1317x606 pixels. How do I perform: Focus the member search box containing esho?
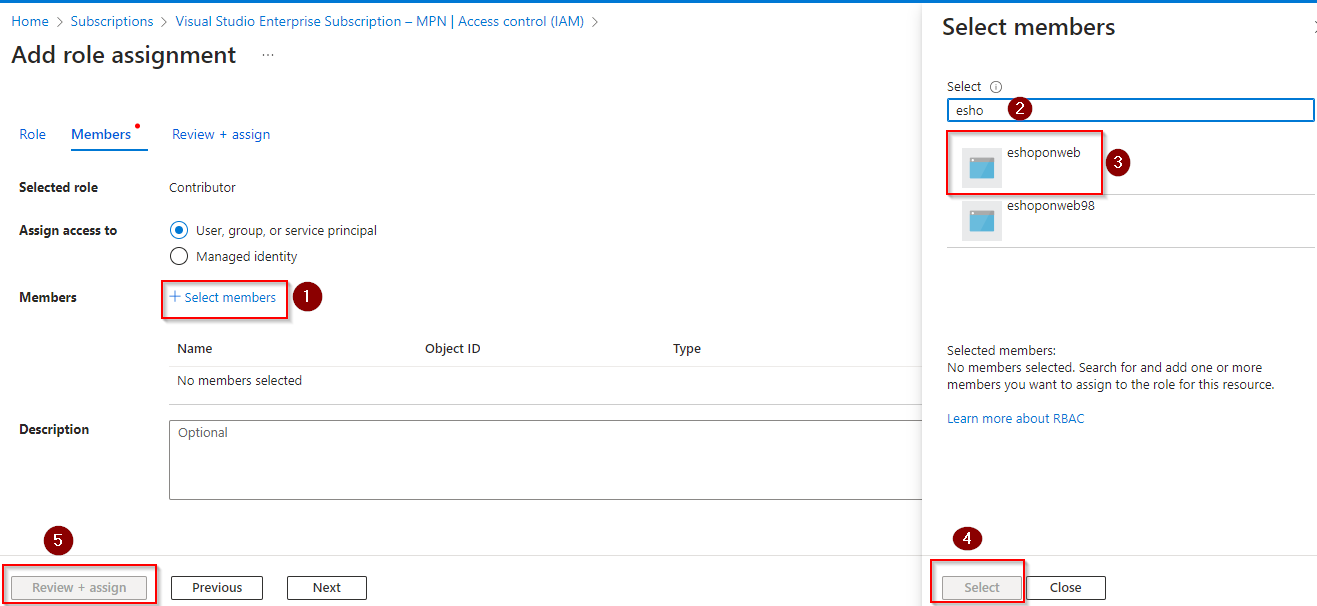(1130, 110)
